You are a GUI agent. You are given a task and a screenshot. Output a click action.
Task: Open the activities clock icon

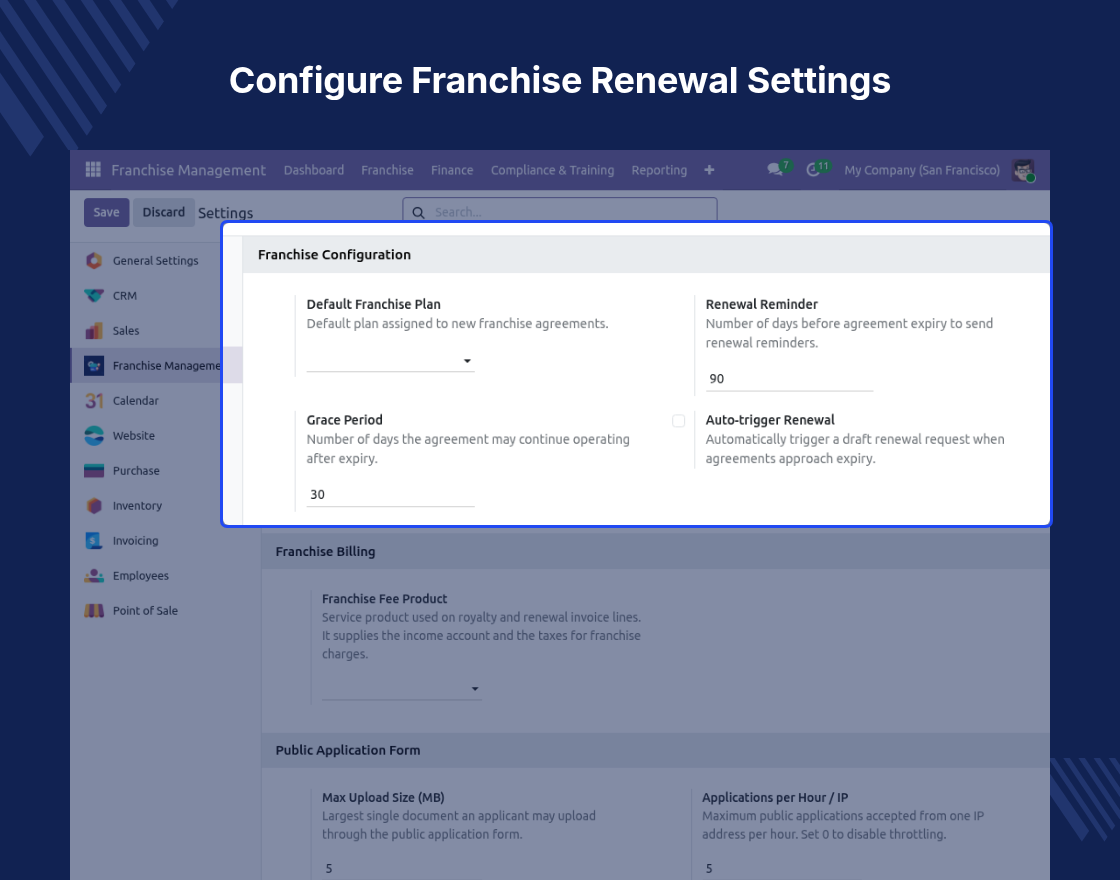point(813,170)
